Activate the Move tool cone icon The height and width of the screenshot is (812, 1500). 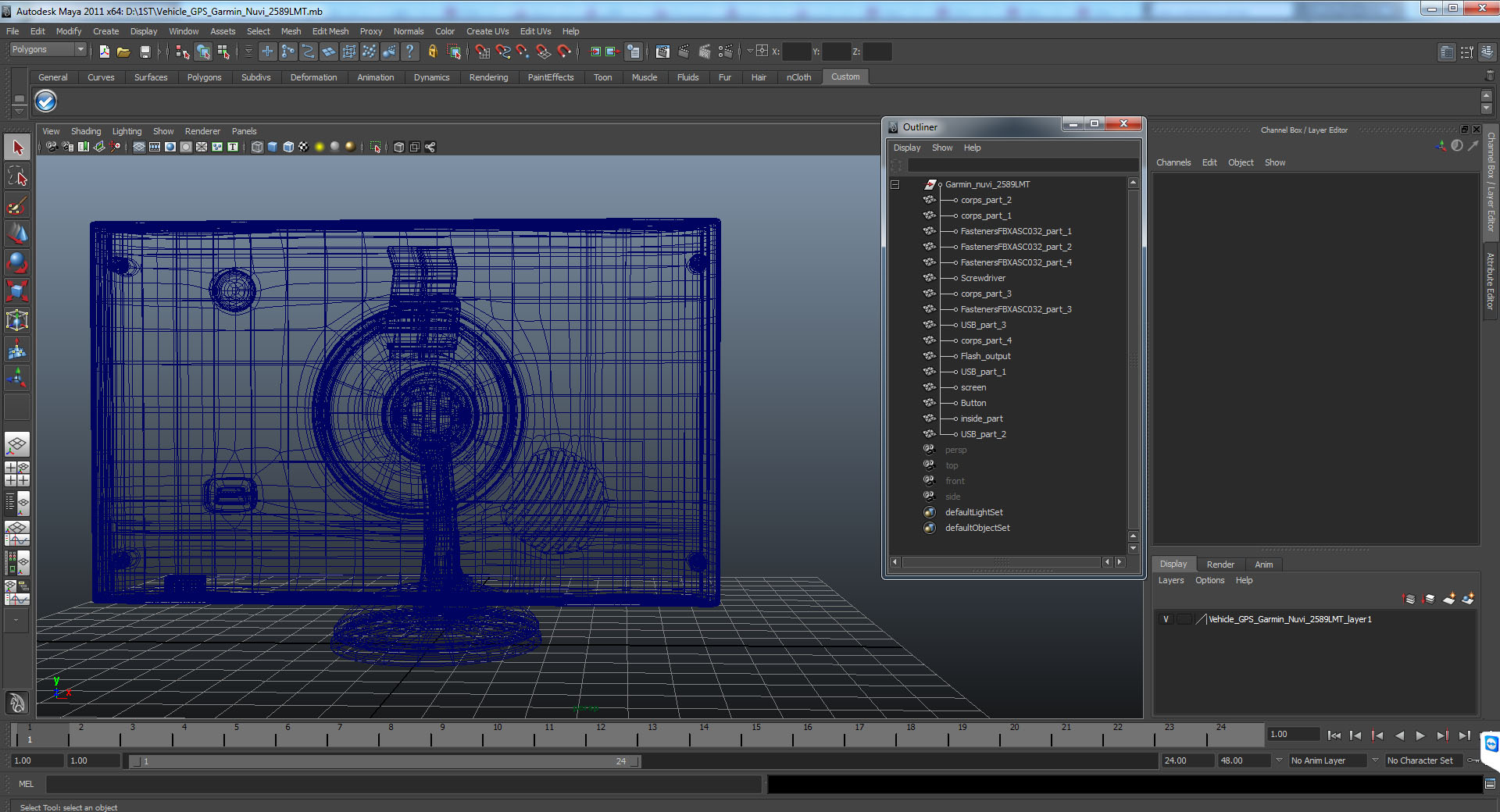click(x=17, y=234)
